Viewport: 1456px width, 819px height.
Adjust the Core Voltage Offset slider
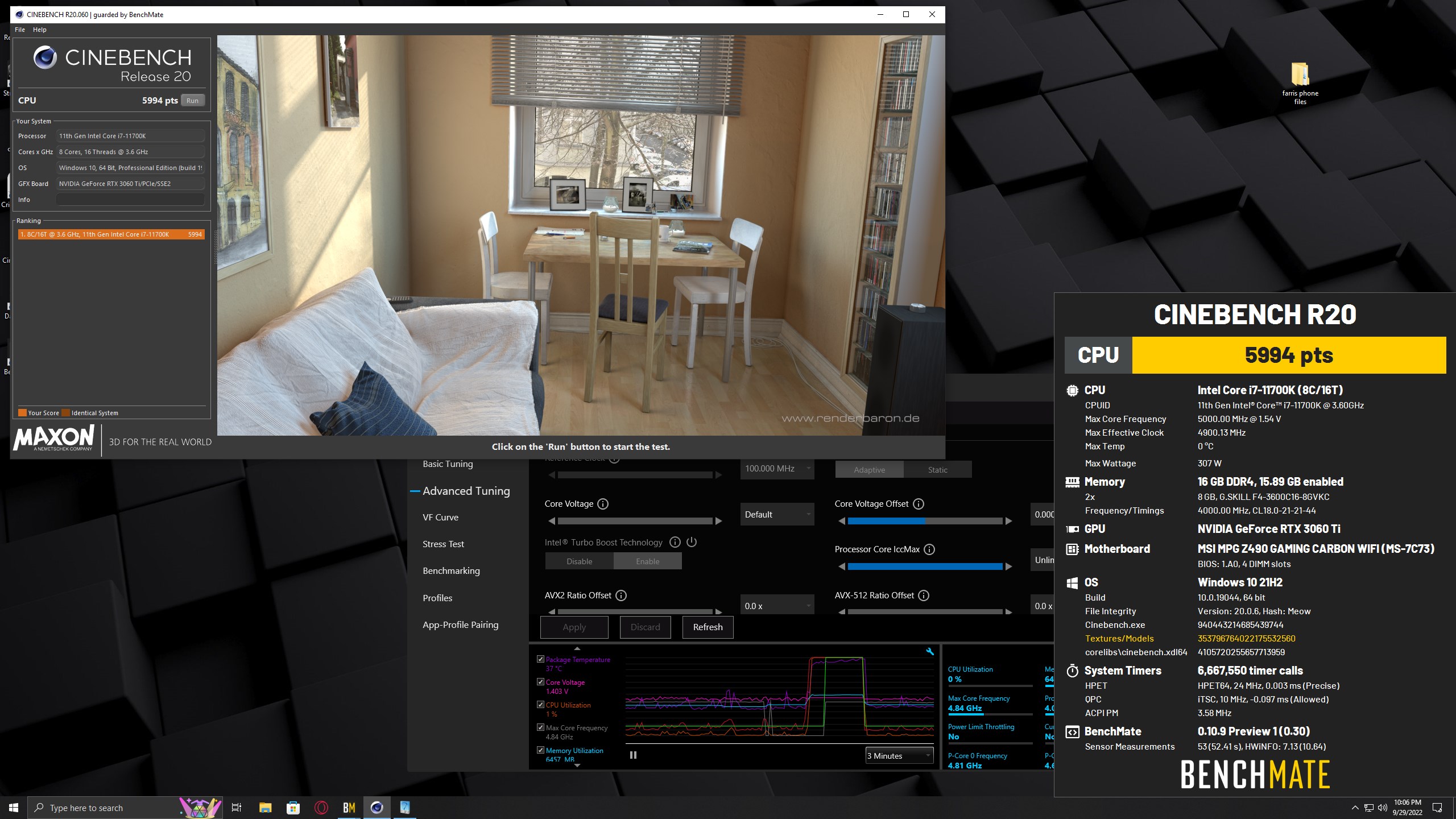click(x=925, y=521)
